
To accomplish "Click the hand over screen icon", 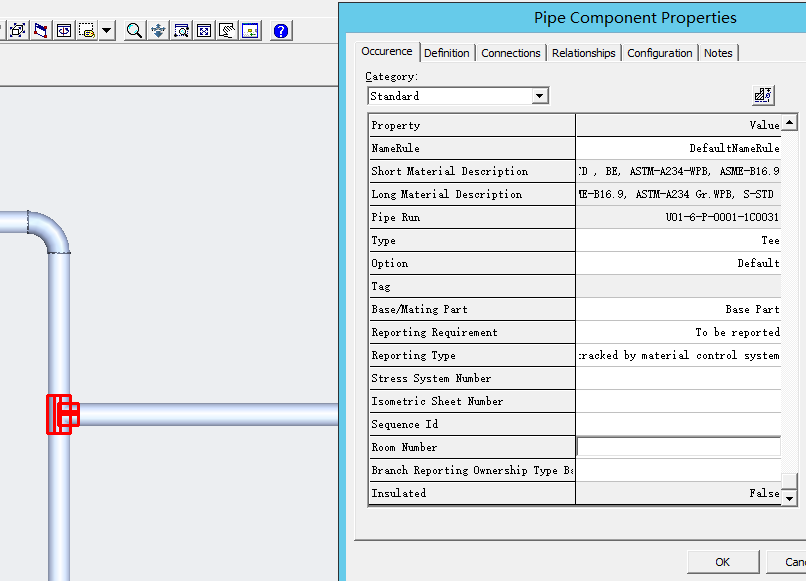I will (227, 31).
